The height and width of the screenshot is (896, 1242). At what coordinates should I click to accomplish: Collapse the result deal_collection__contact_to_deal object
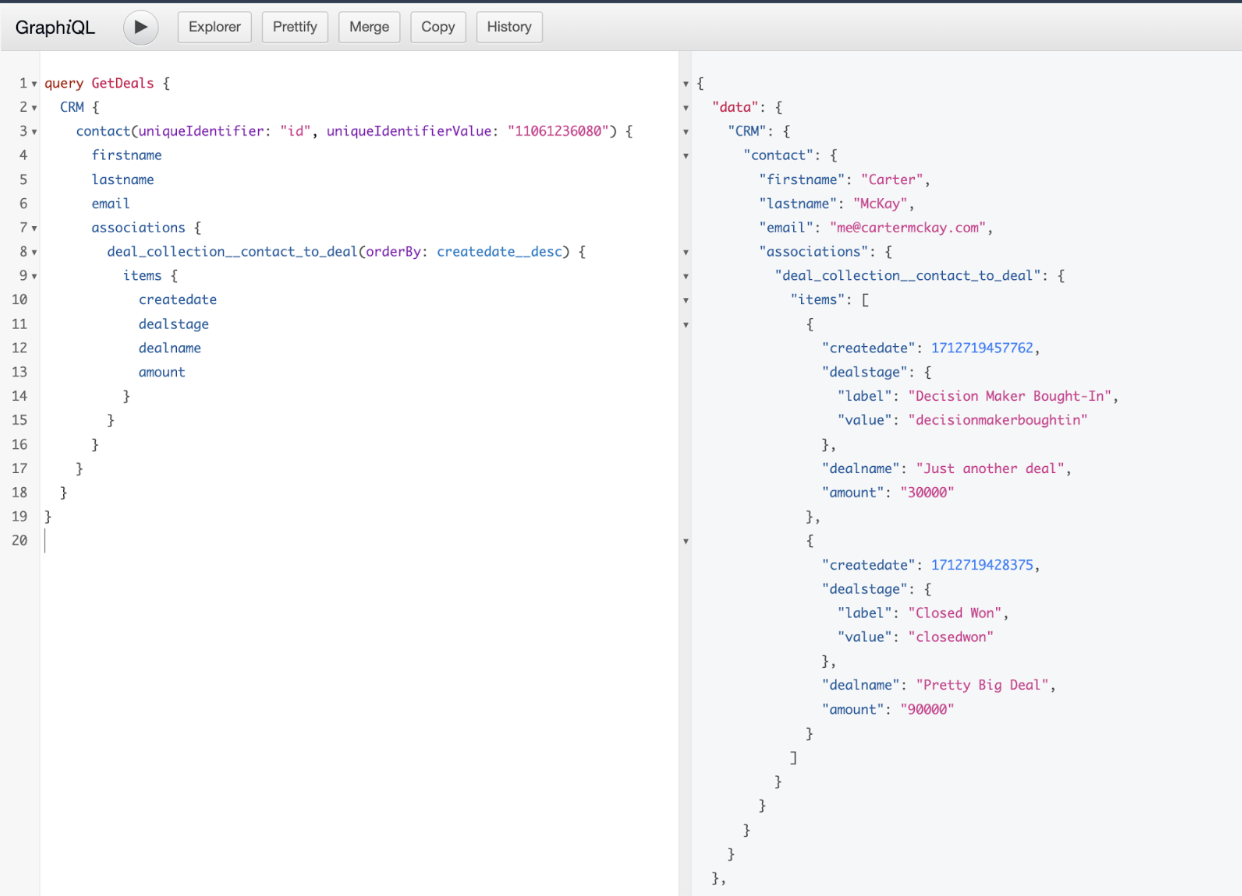click(x=686, y=276)
